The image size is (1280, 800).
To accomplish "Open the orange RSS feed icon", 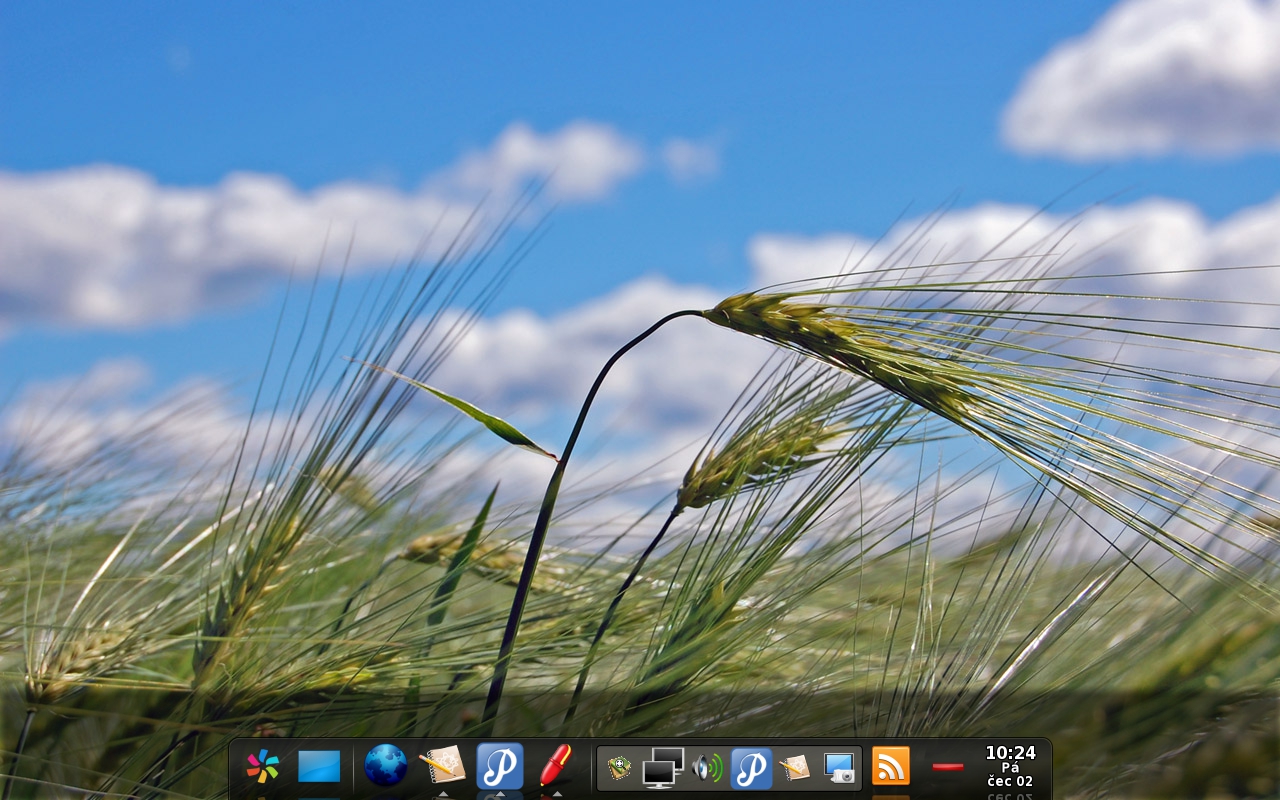I will 891,766.
